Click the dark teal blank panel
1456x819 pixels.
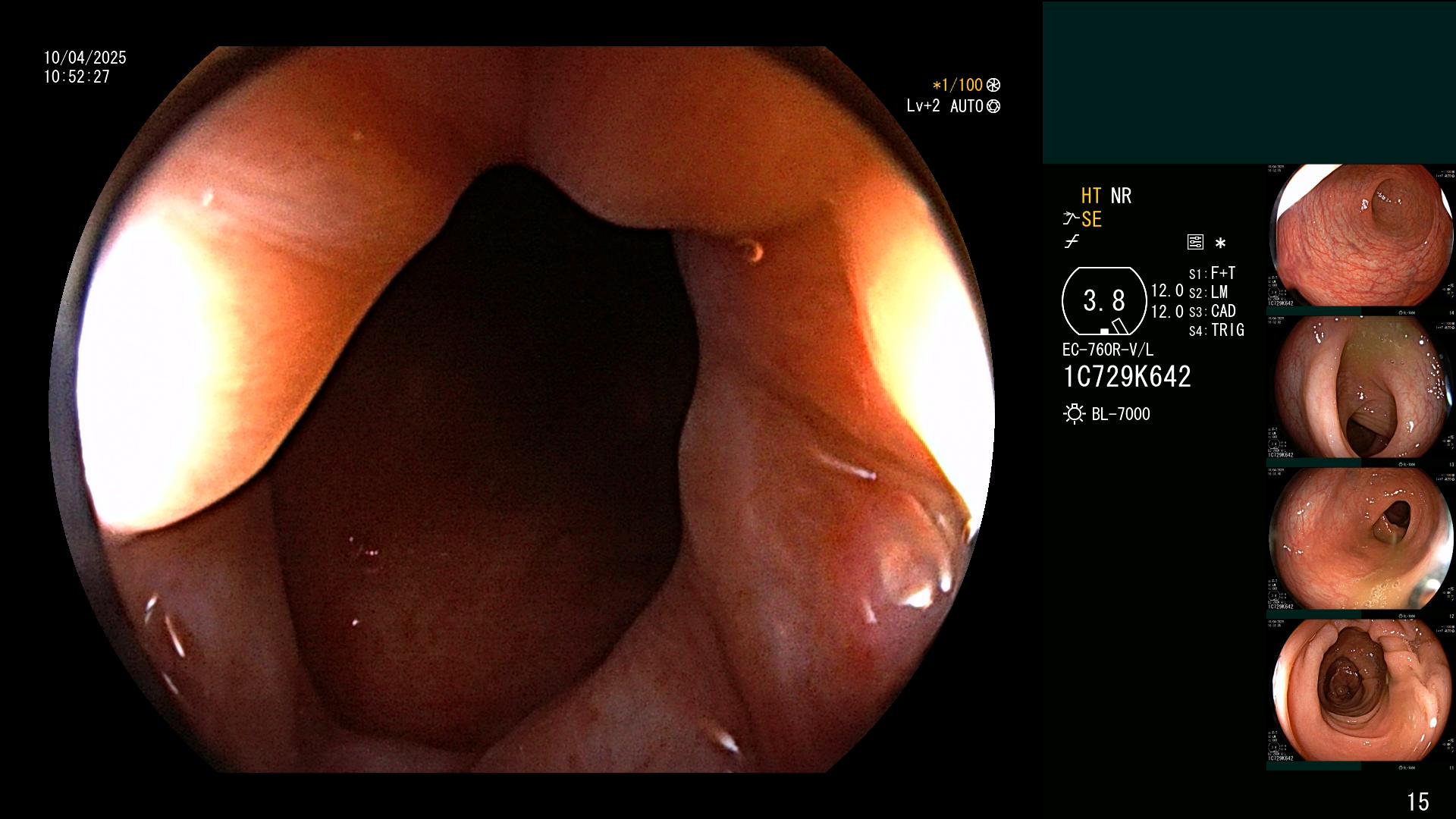point(1249,82)
